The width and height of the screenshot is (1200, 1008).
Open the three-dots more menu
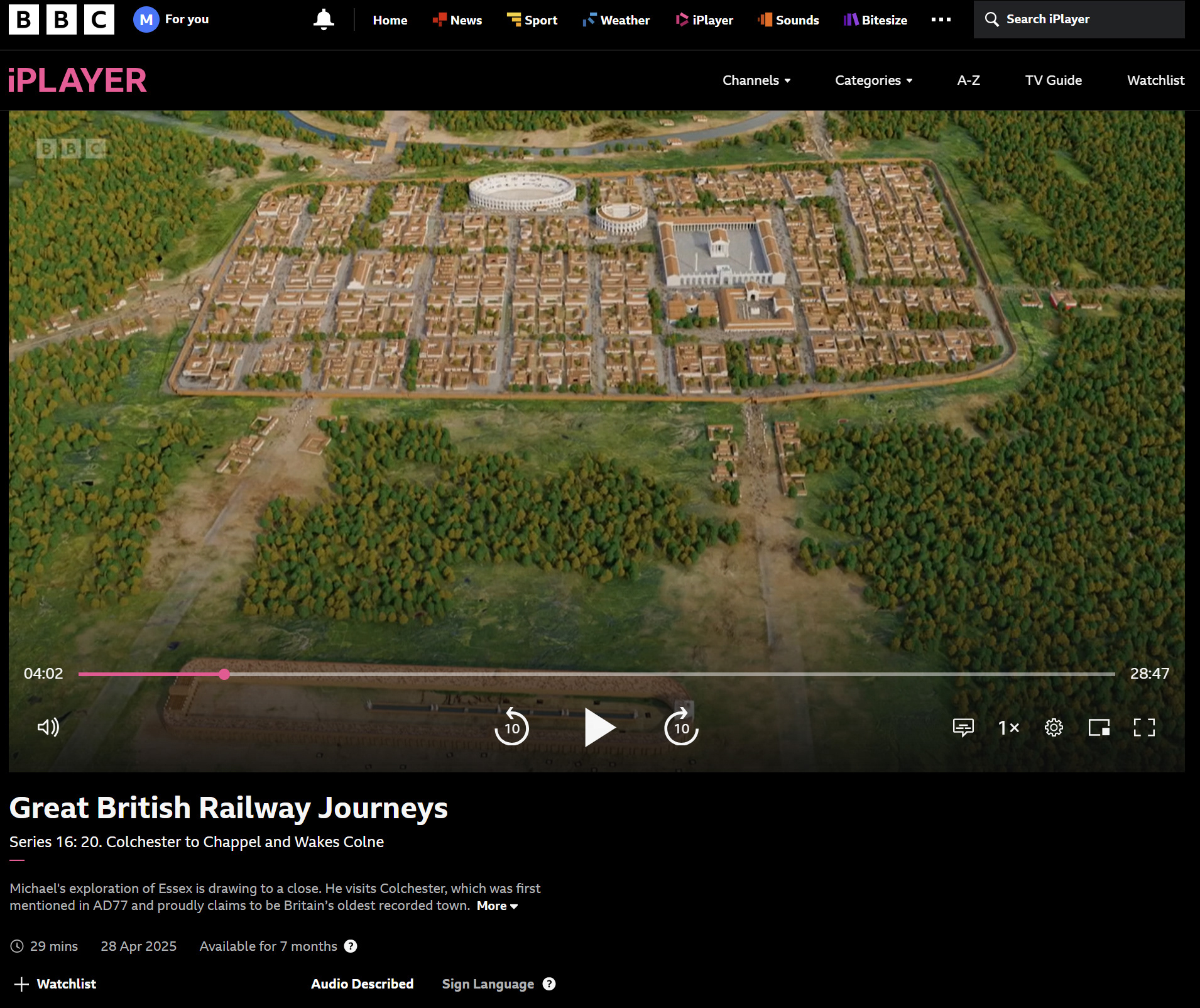coord(941,19)
